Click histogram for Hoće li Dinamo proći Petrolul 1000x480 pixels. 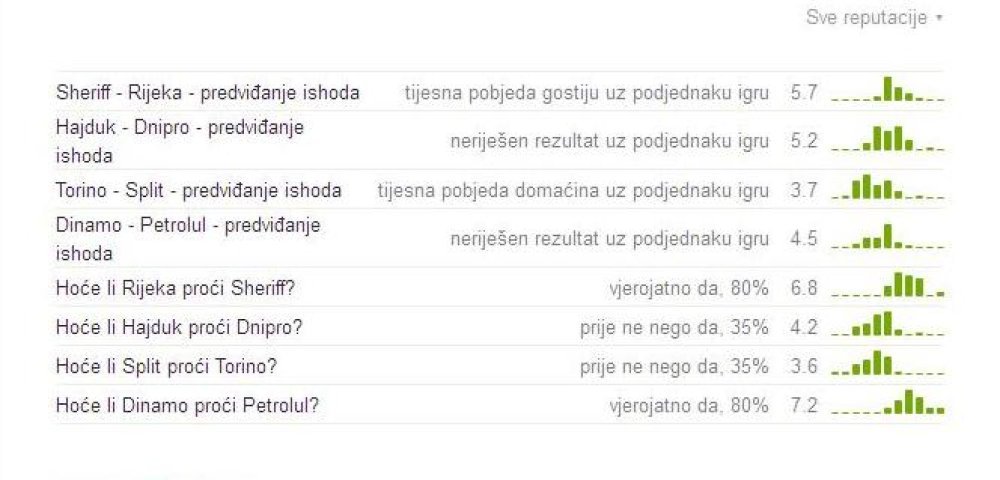point(888,402)
